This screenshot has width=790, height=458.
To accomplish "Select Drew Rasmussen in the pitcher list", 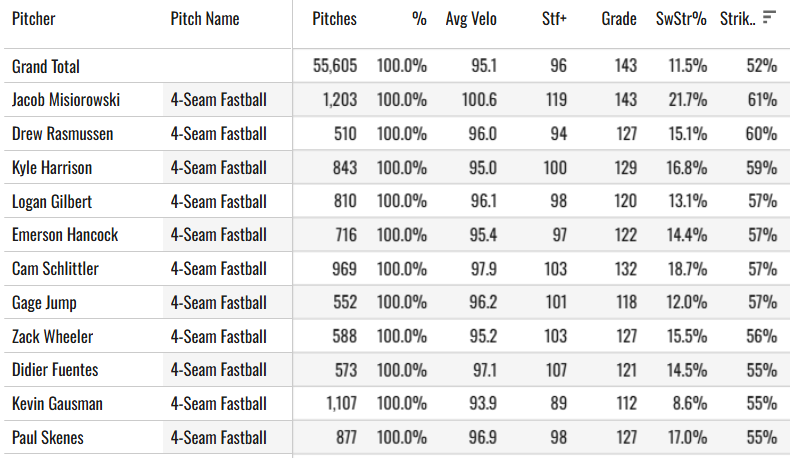I will 62,134.
